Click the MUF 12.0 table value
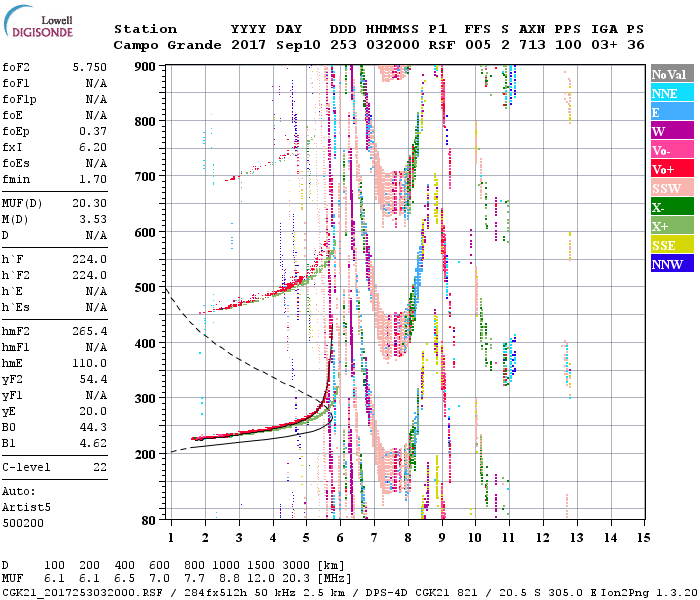The height and width of the screenshot is (600, 700). click(x=261, y=579)
